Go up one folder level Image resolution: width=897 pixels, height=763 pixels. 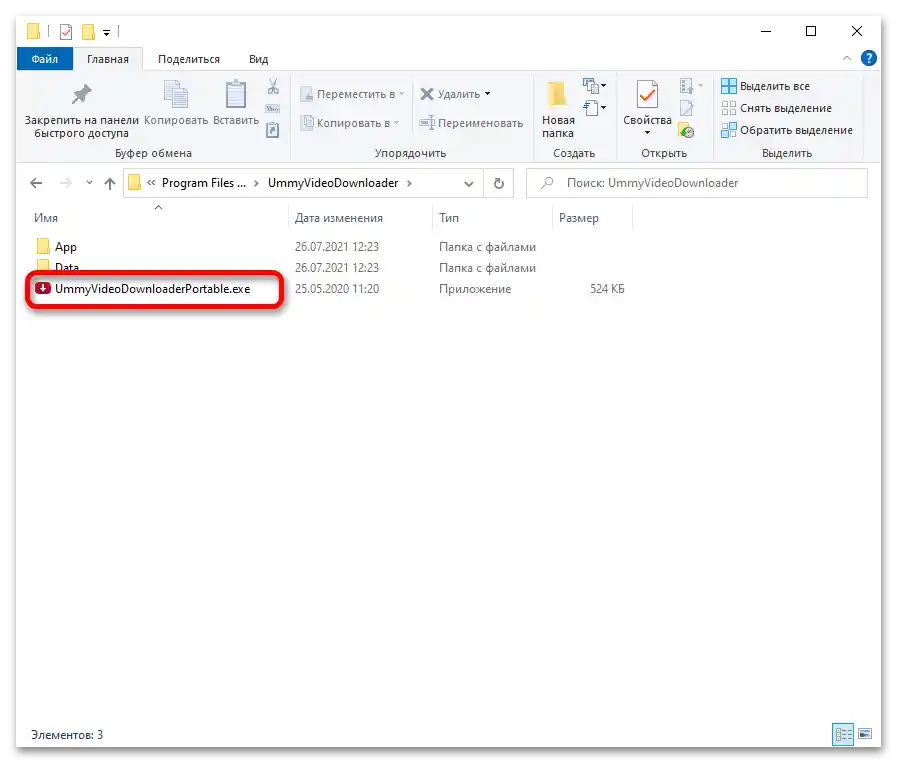110,183
